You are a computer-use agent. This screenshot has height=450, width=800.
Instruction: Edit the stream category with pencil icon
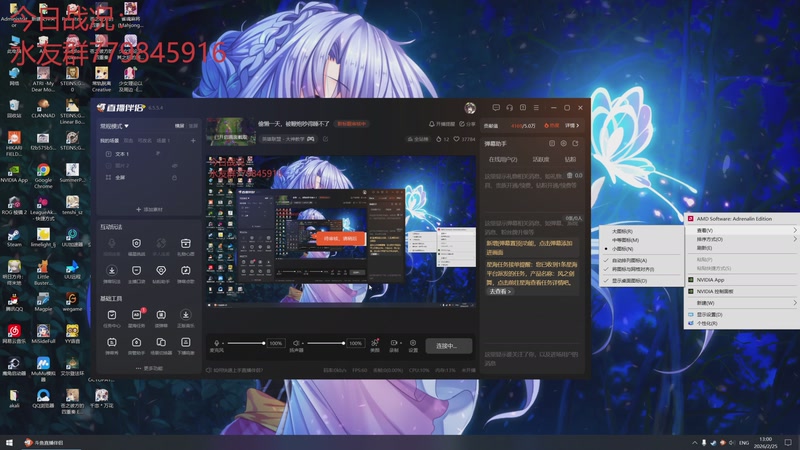coord(325,139)
